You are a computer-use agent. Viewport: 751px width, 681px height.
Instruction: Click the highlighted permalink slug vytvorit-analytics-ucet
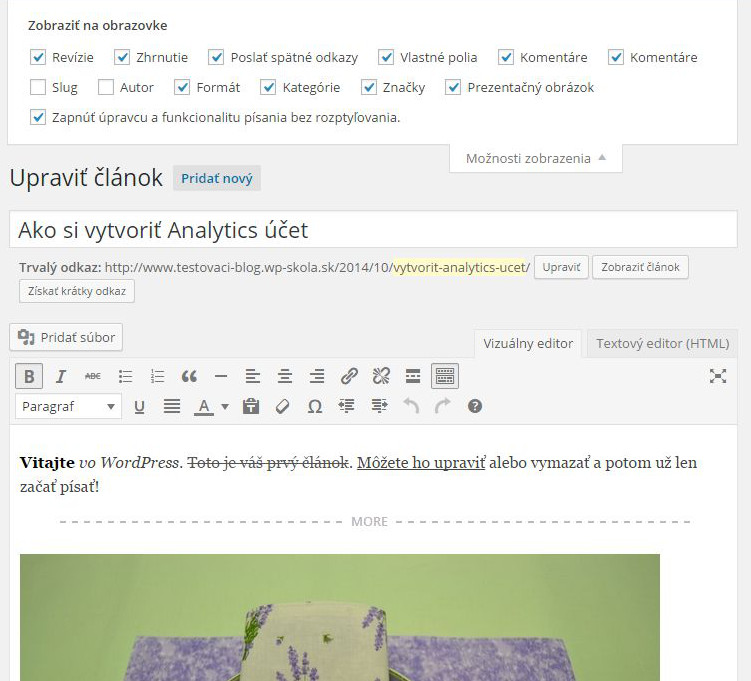(x=459, y=267)
